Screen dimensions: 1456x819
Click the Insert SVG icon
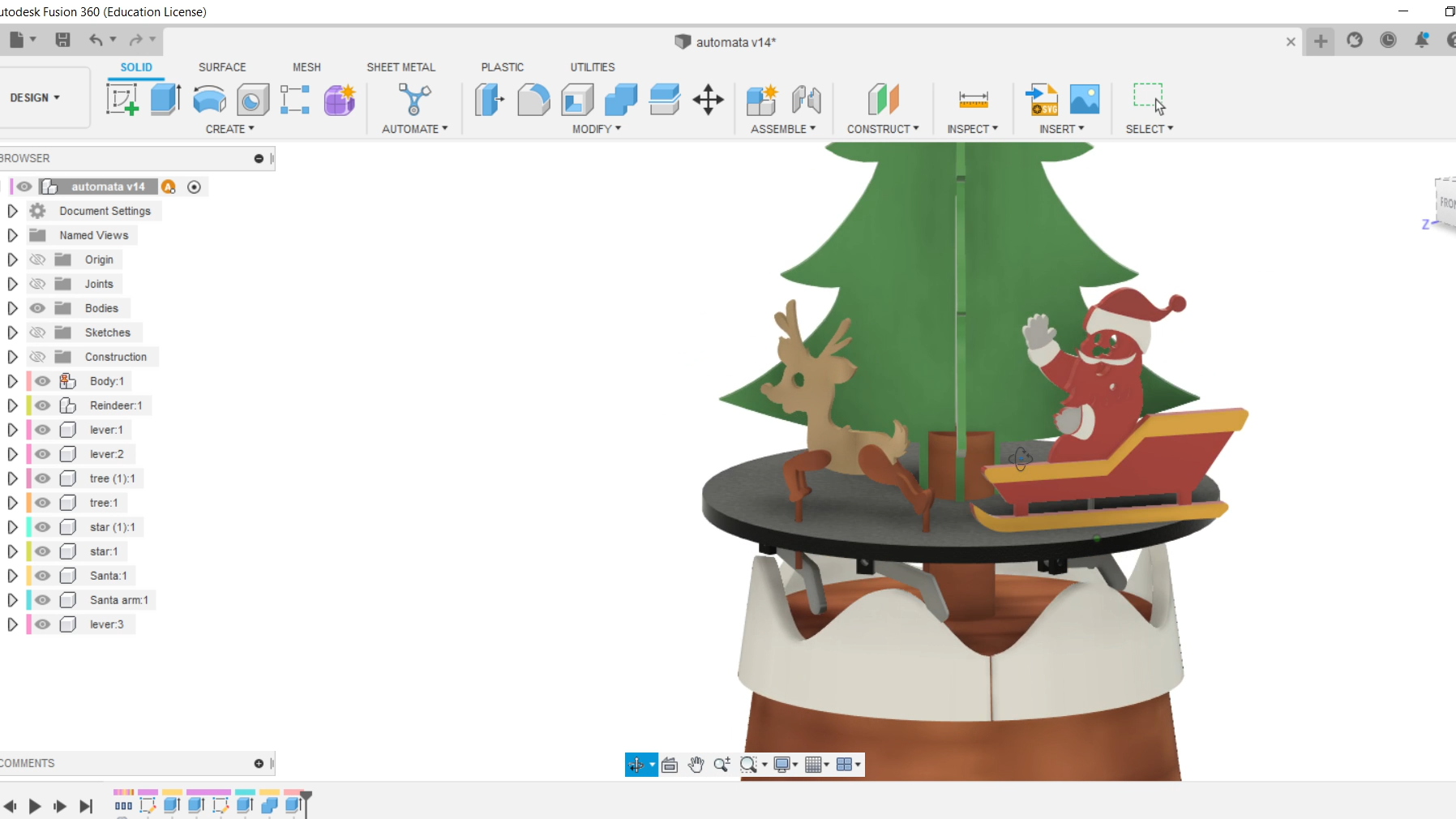pos(1043,99)
